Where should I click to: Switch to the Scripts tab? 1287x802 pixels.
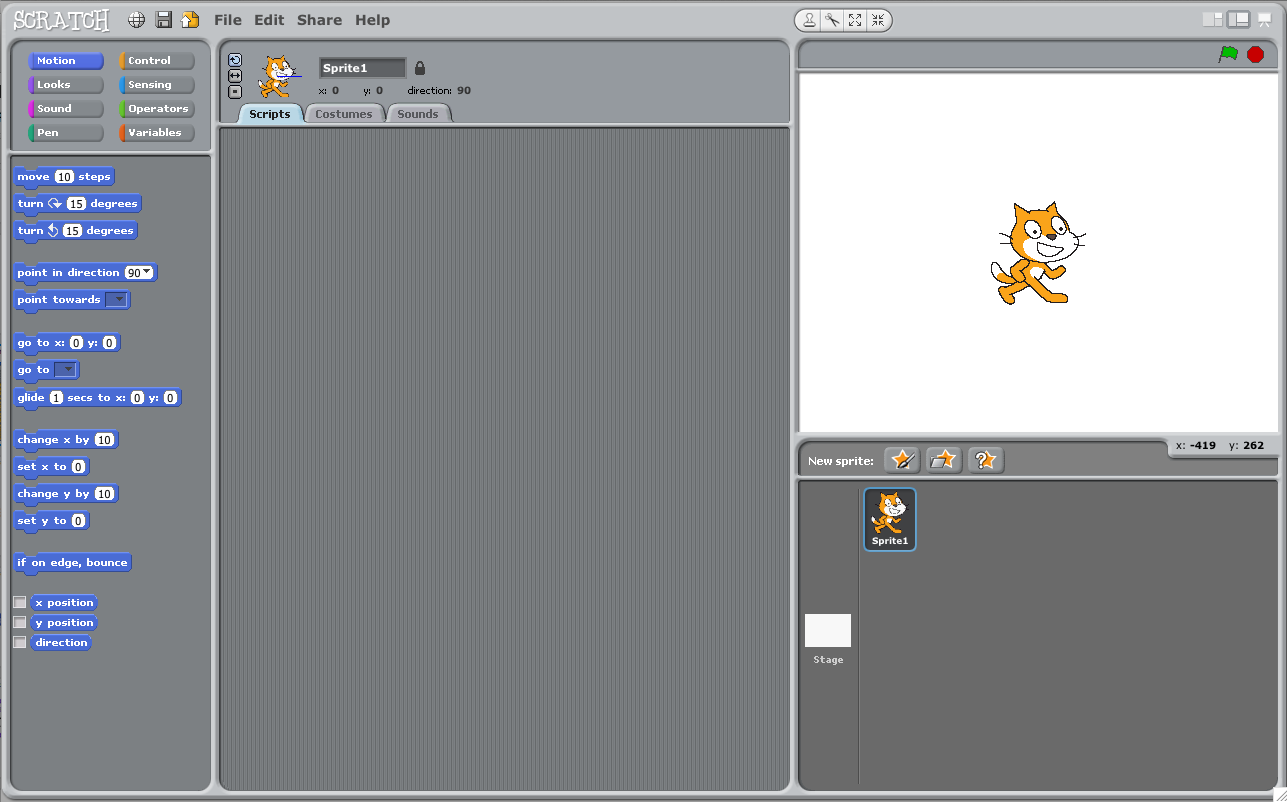pos(270,114)
